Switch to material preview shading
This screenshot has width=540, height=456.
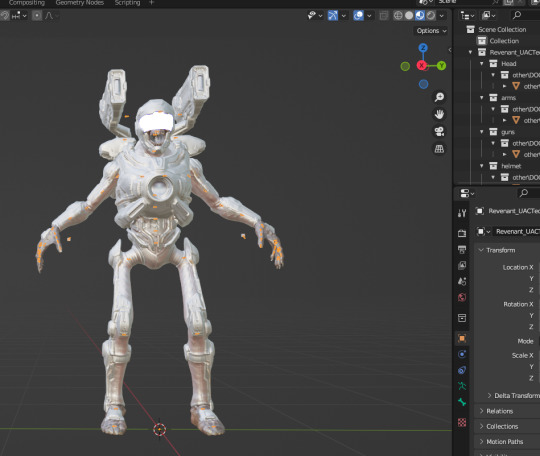click(420, 15)
